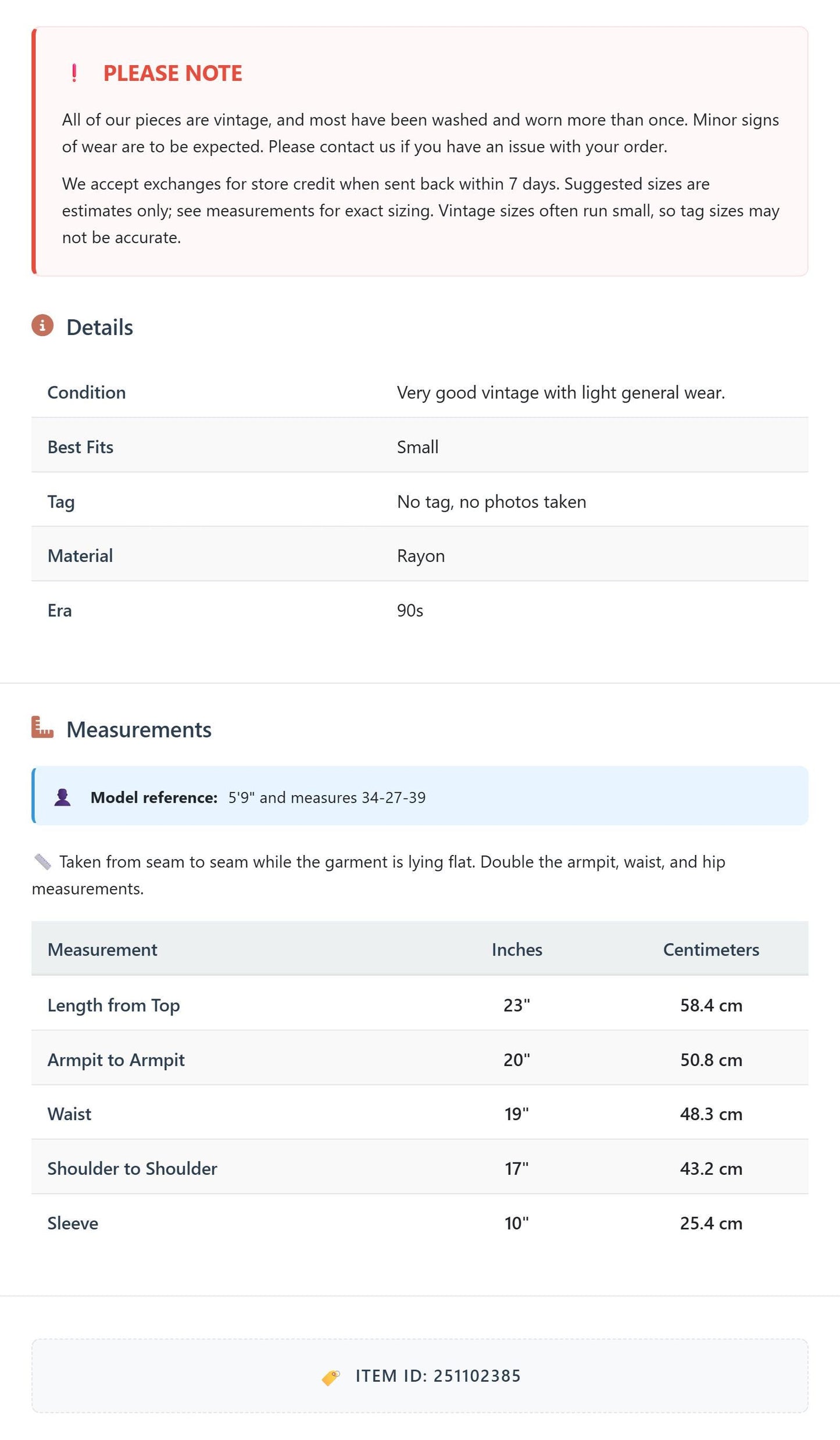
Task: Click the small ruler emoji icon
Action: (x=42, y=861)
